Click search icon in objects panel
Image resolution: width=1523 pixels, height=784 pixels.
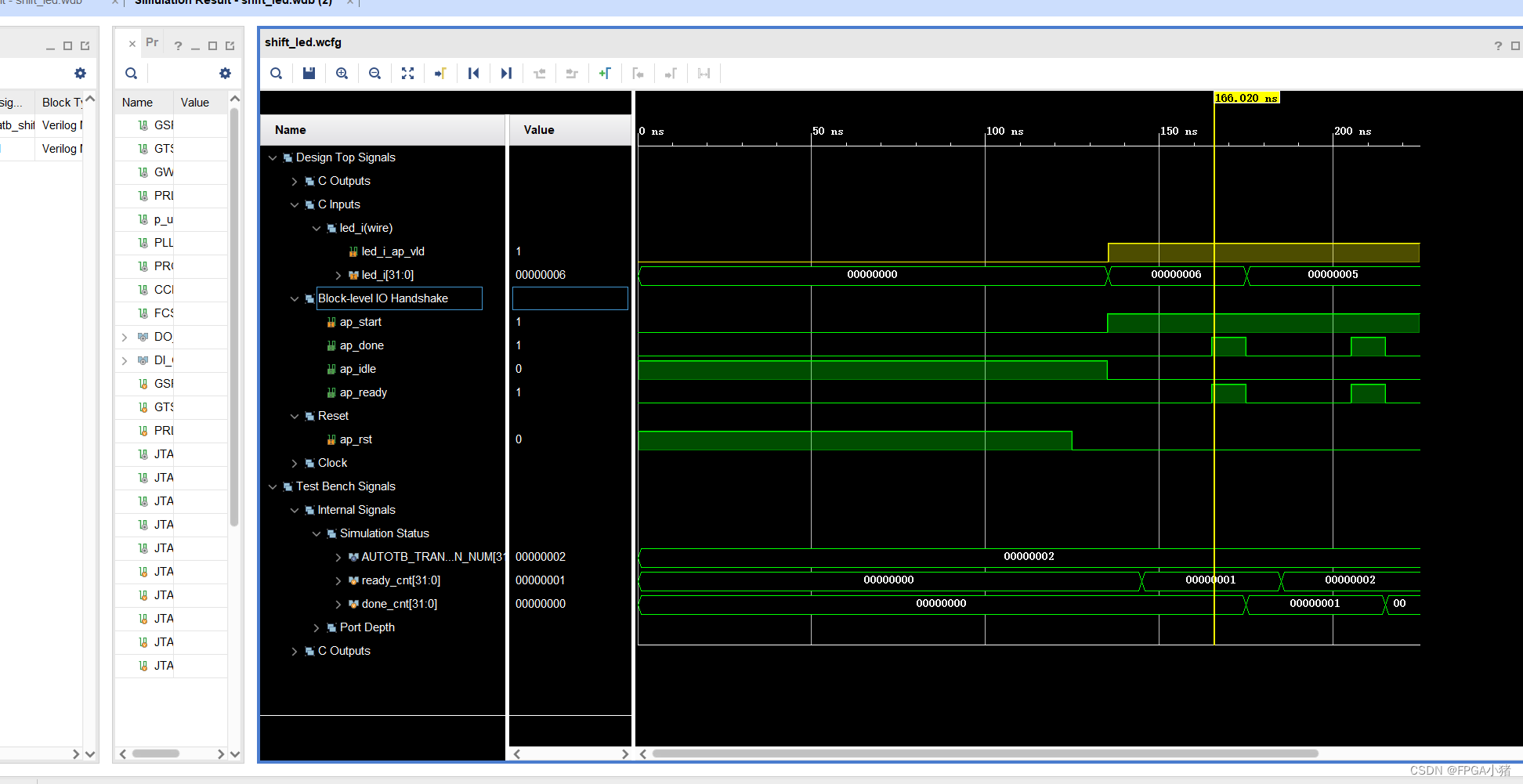coord(131,74)
